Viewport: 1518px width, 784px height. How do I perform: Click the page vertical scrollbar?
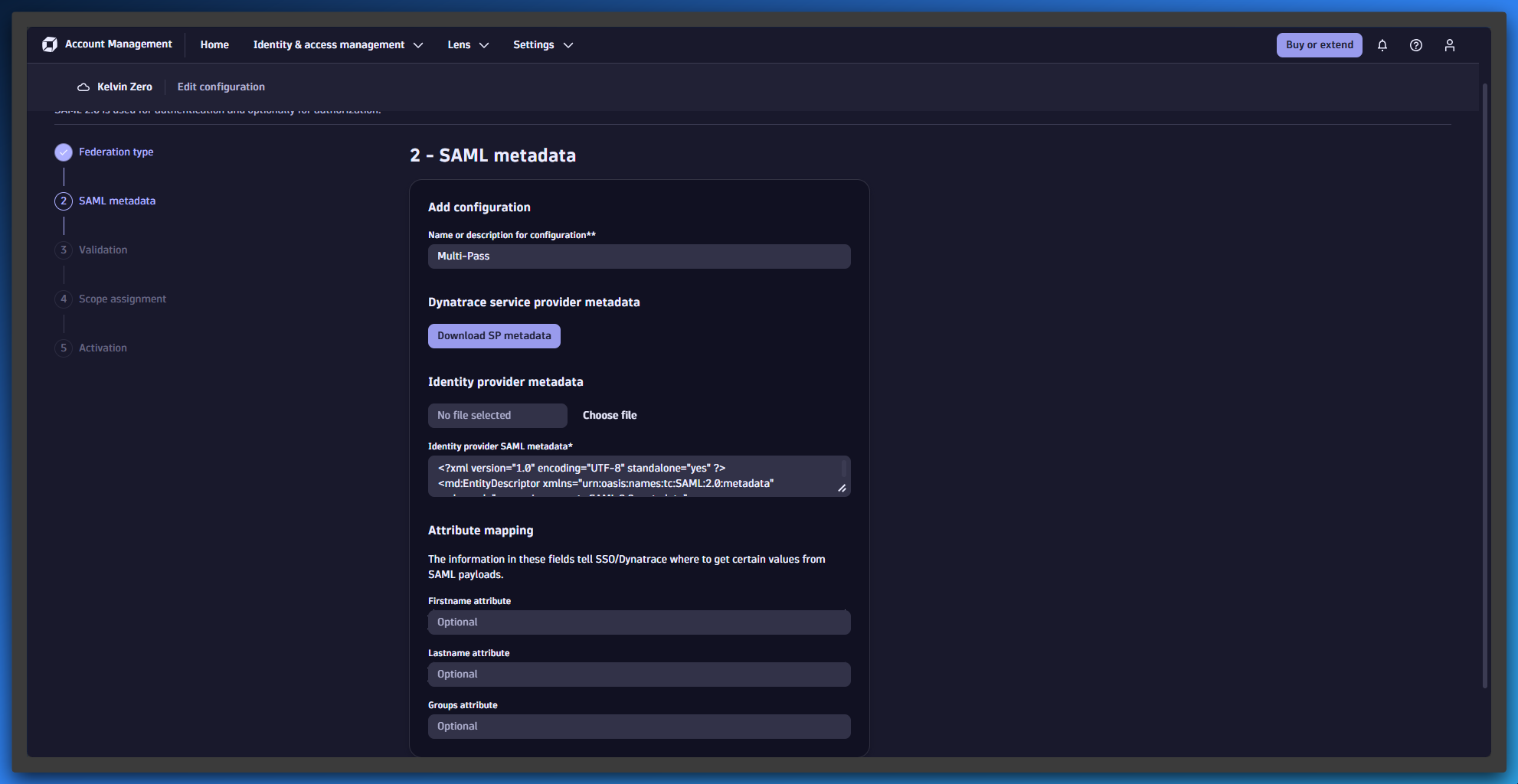click(1484, 386)
